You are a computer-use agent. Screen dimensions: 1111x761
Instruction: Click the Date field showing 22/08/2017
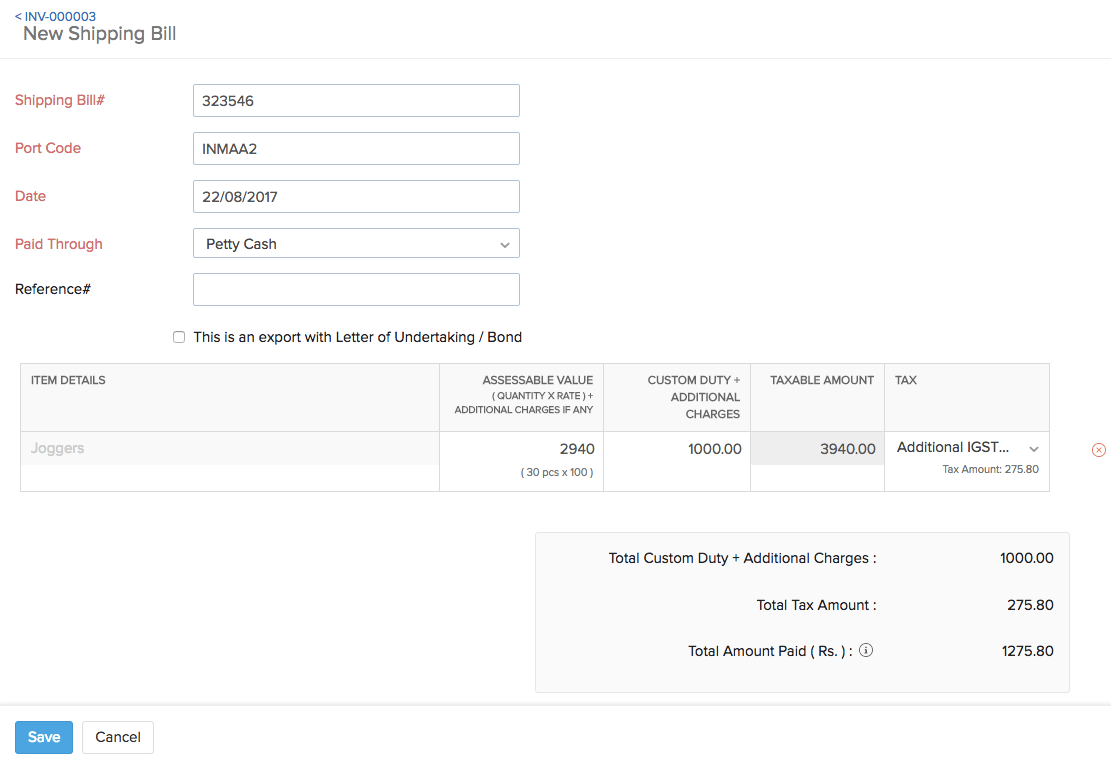[356, 196]
